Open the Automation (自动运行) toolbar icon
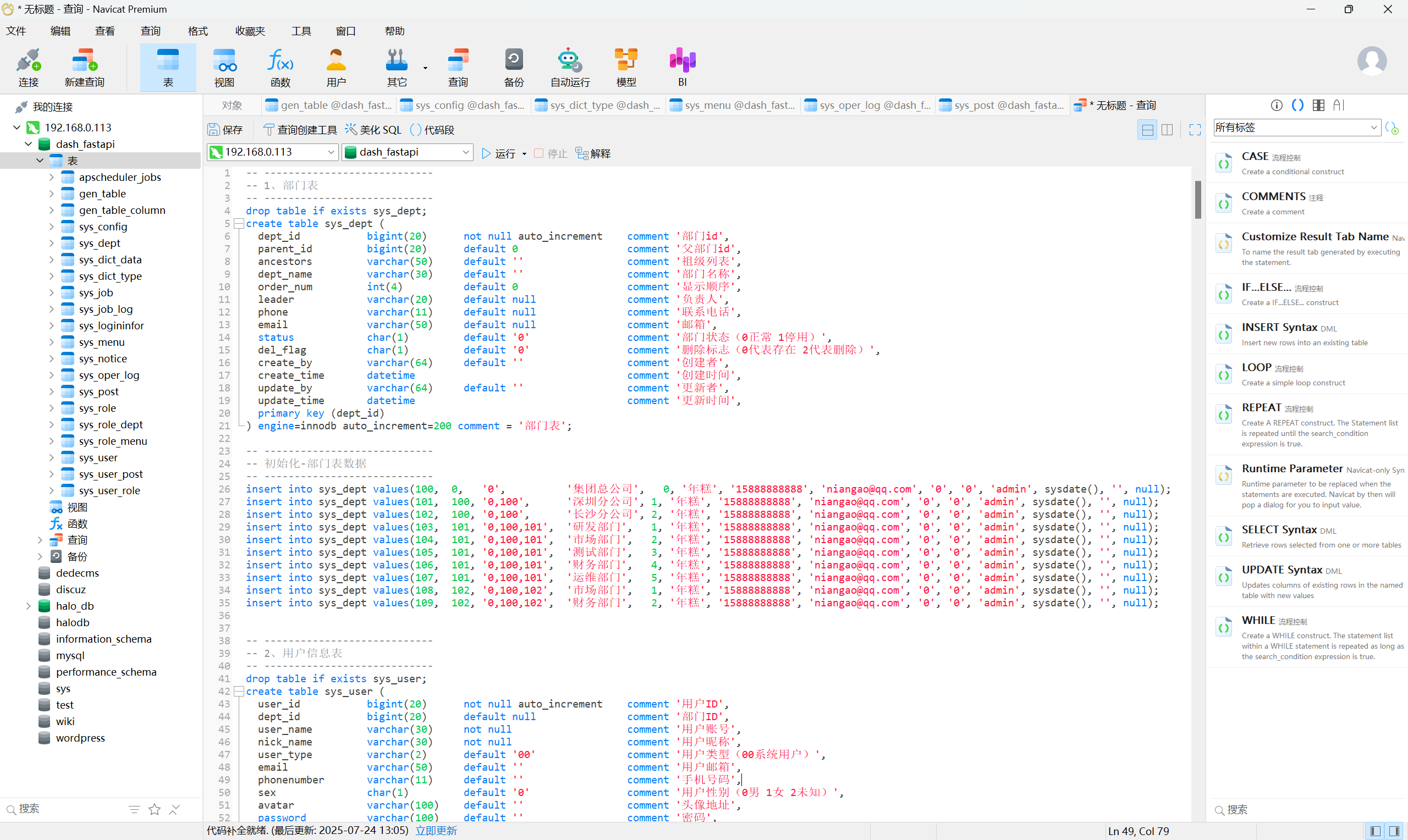 point(570,68)
